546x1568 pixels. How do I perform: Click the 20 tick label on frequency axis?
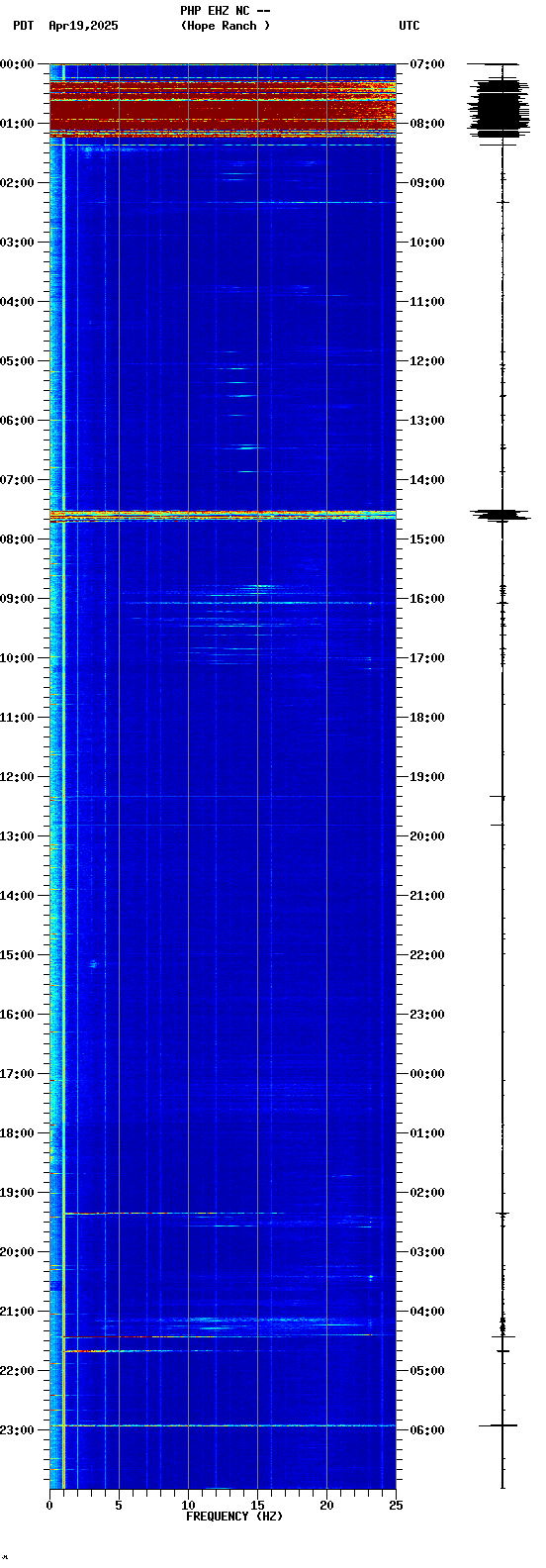[326, 1506]
